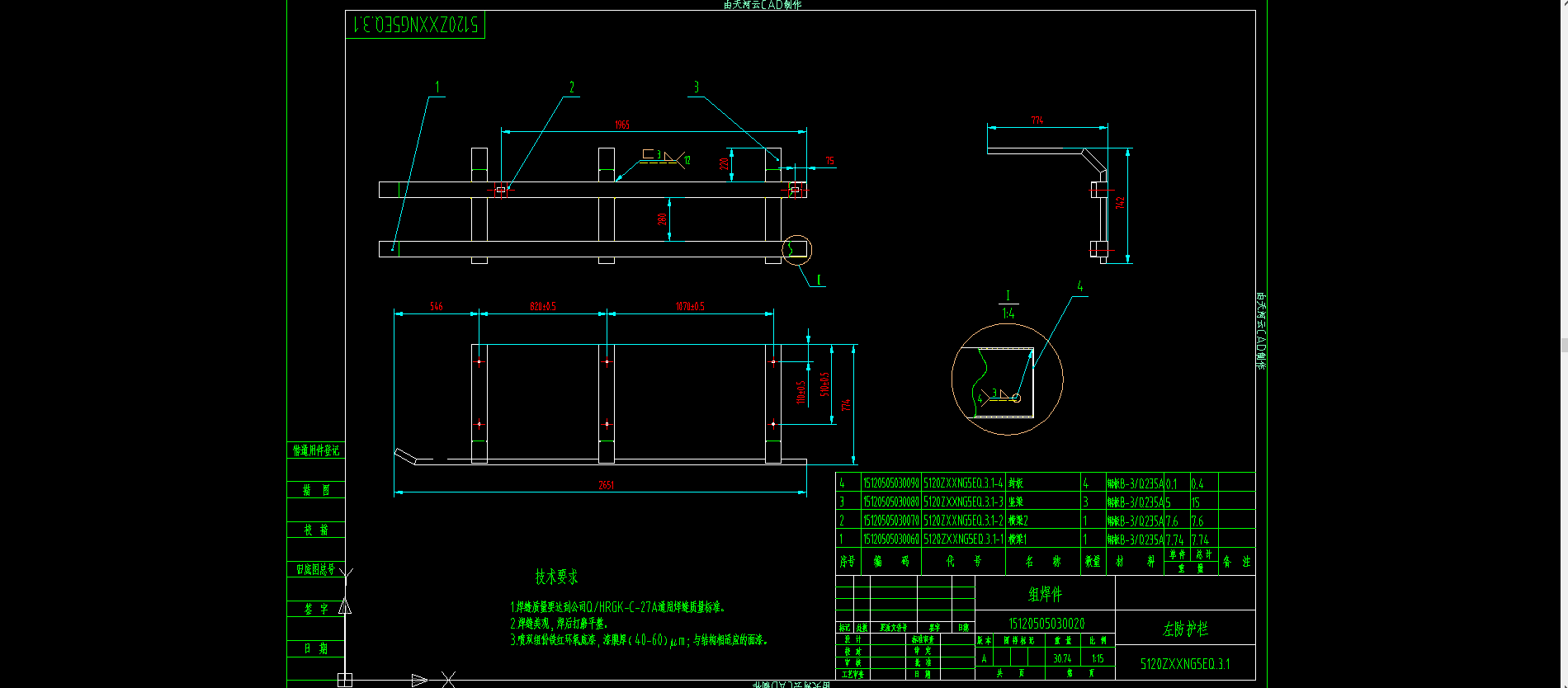Click the X-shaped cross marker at bottom
1568x688 pixels.
448,680
